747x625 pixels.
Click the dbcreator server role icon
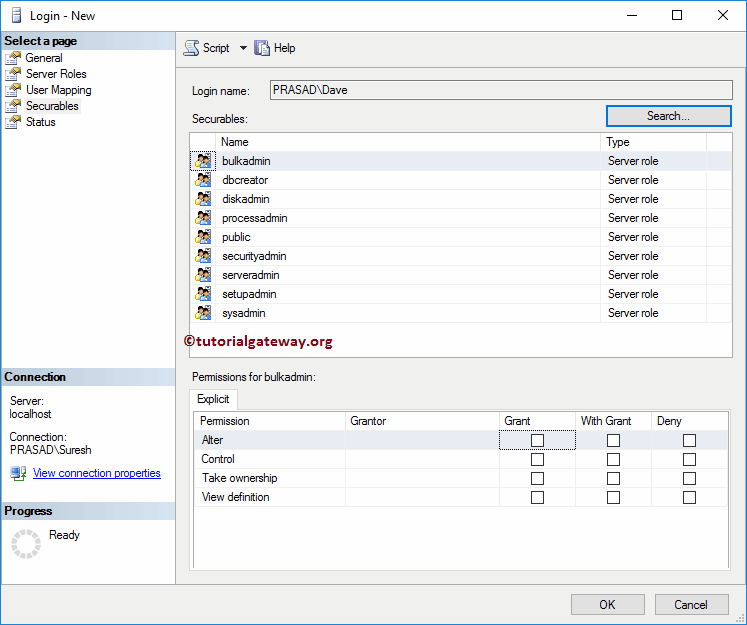tap(203, 180)
